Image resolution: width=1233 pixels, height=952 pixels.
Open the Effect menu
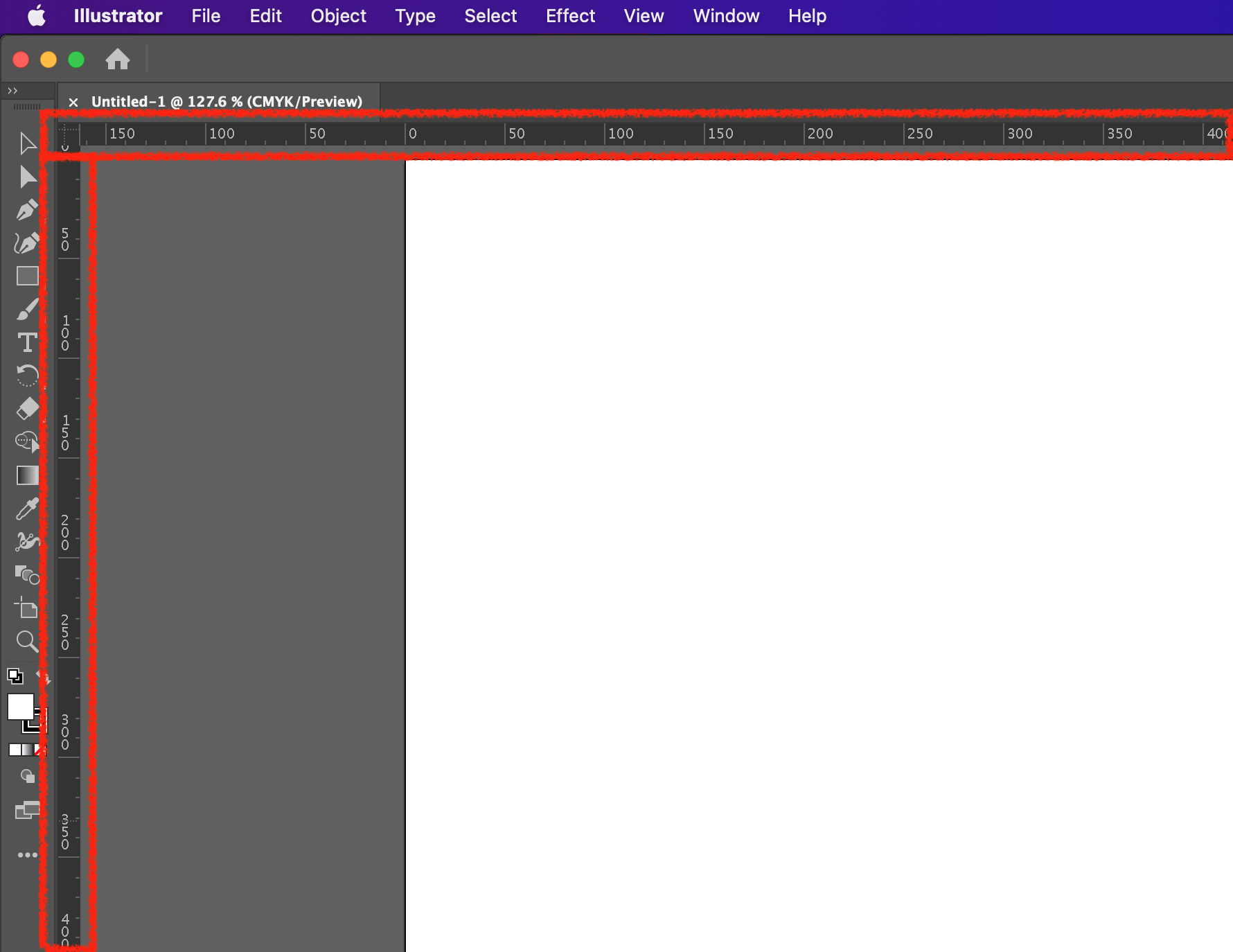pos(570,15)
